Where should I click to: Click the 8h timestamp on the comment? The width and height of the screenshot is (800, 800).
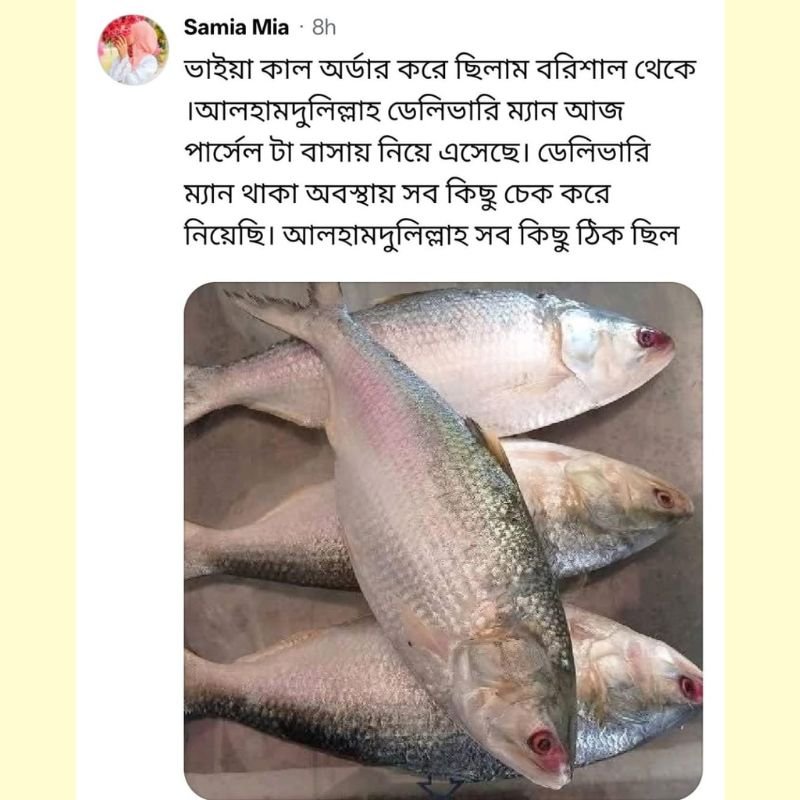(x=324, y=28)
